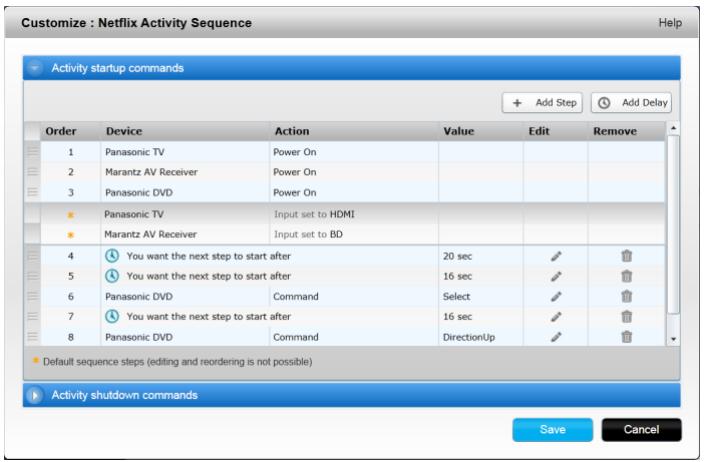Click the 20 sec value

[458, 256]
